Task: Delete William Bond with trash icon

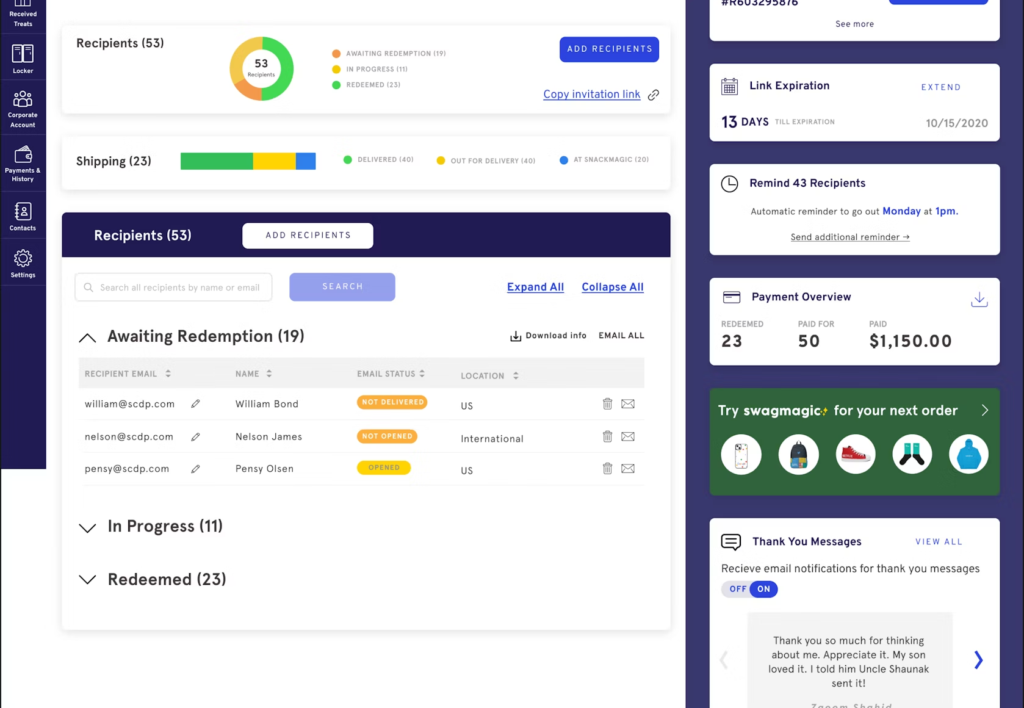Action: tap(607, 404)
